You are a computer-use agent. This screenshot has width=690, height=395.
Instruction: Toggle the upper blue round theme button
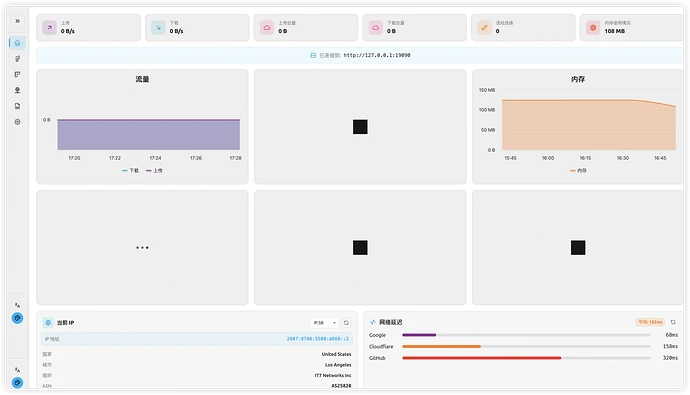[x=18, y=318]
